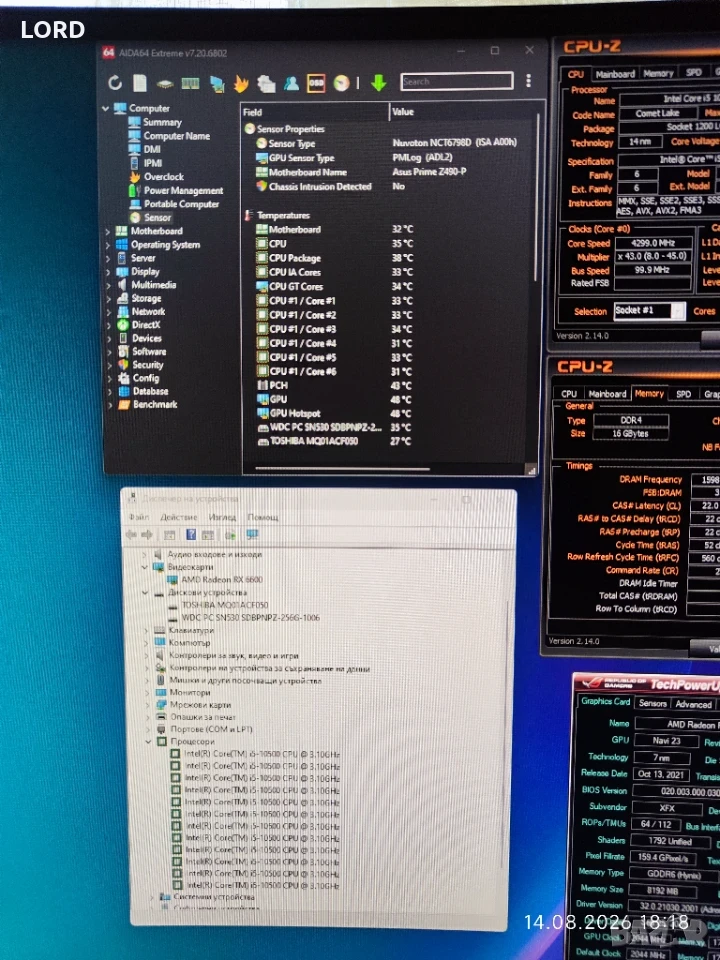Select the Network node in AIDA64 tree

click(x=148, y=312)
